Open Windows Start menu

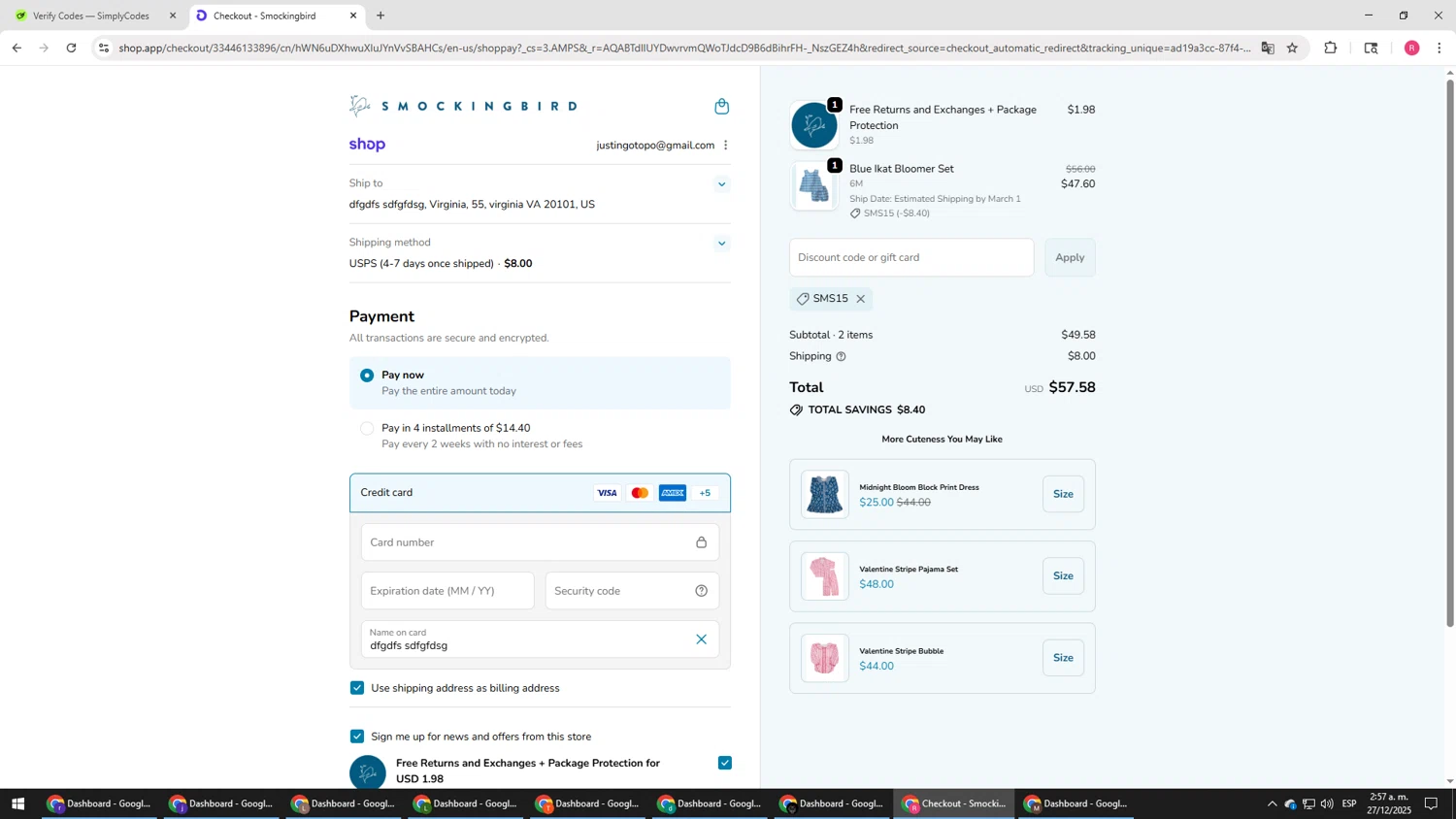pos(17,803)
